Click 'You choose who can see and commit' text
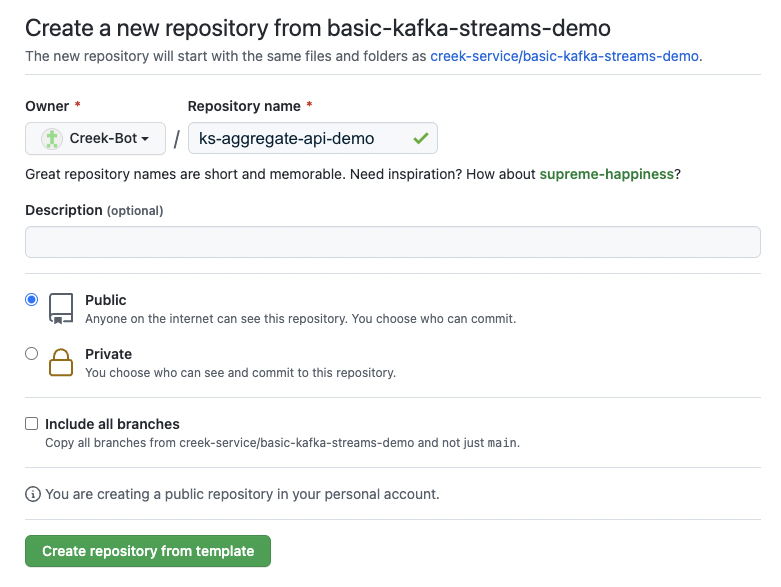Screen dimensions: 781x587 [x=241, y=372]
